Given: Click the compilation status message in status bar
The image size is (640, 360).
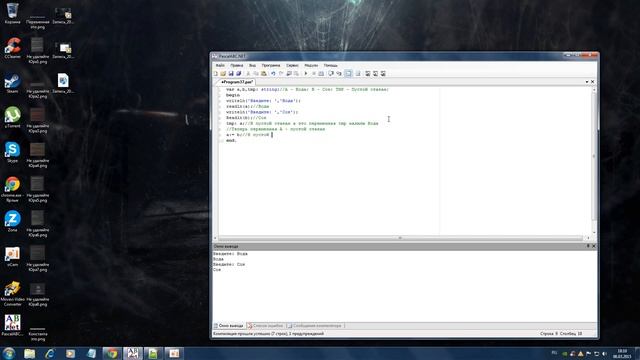Looking at the screenshot, I should point(268,334).
